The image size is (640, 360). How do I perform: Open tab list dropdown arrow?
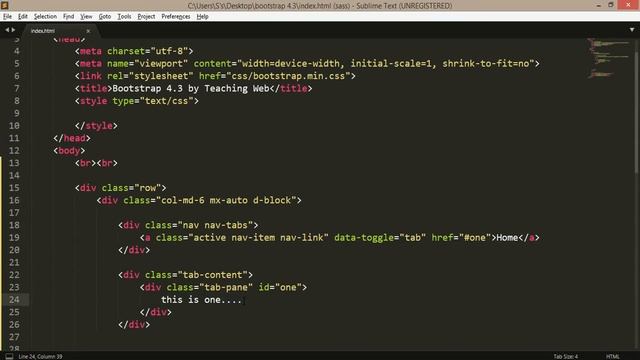point(632,30)
